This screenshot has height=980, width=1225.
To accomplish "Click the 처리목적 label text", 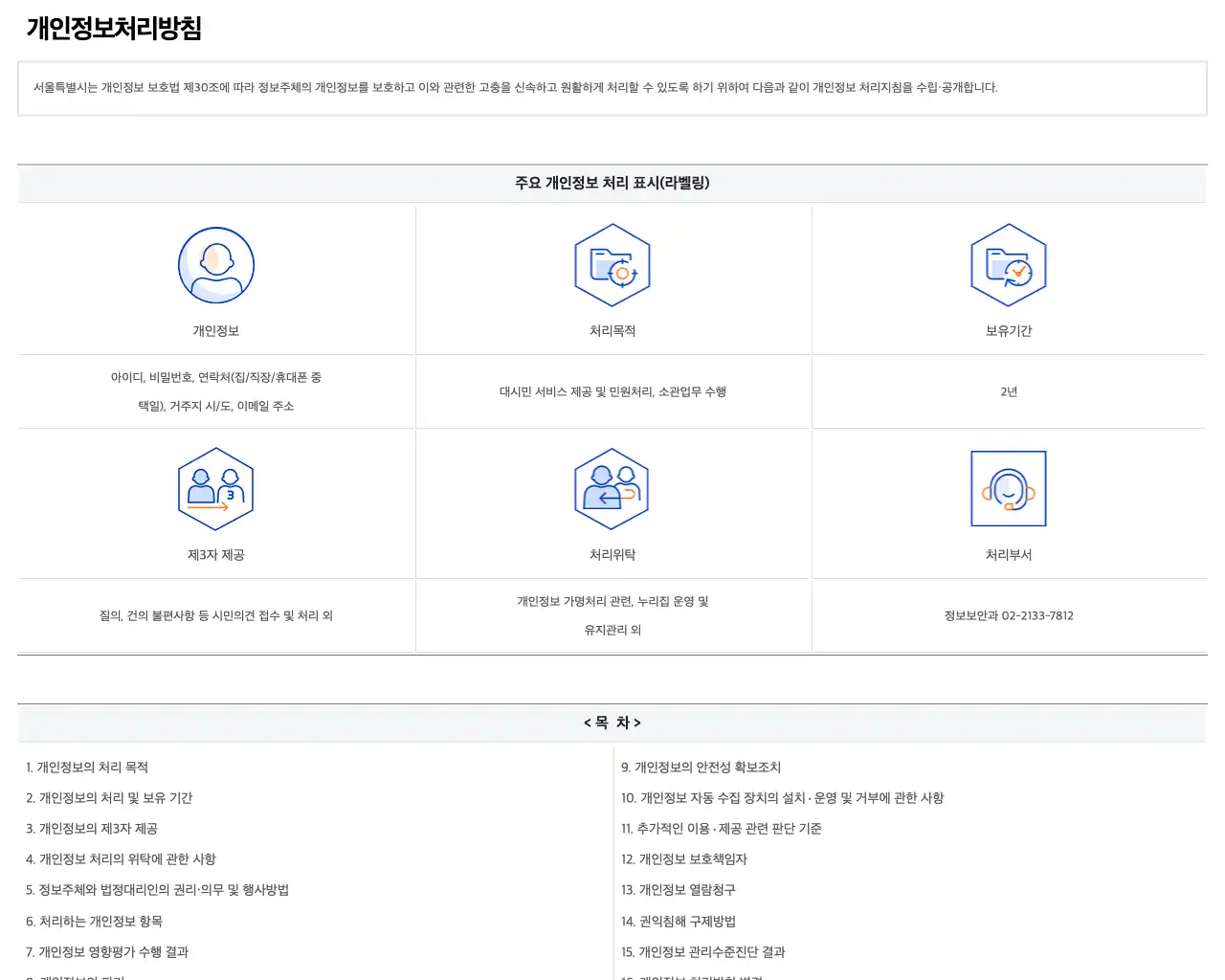I will click(x=612, y=331).
